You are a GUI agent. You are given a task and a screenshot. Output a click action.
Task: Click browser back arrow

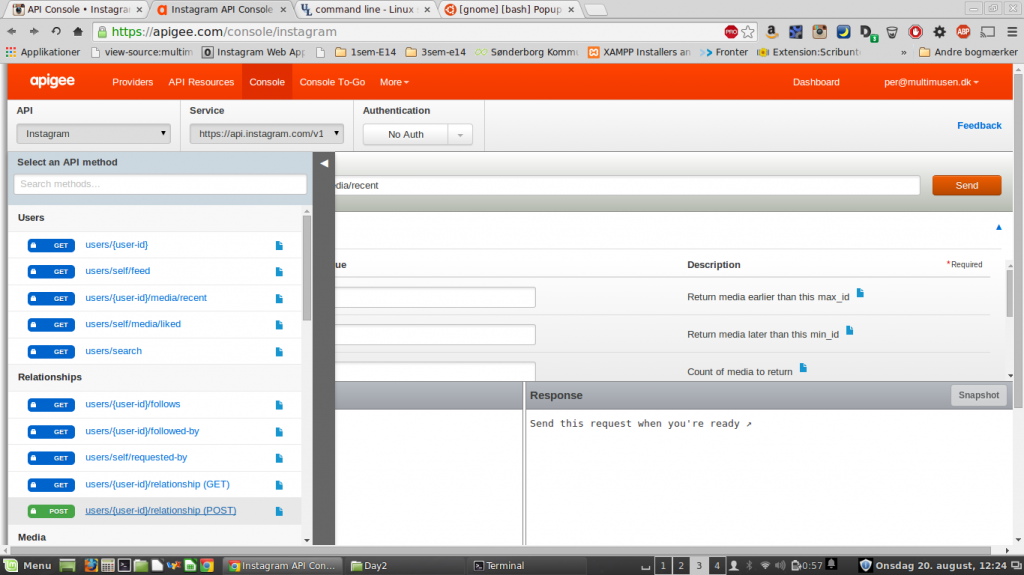(x=12, y=31)
